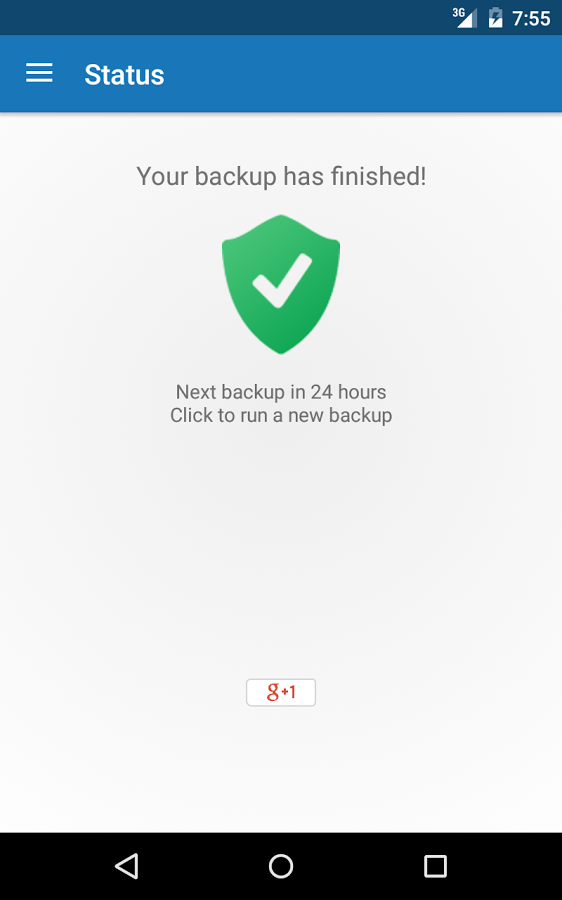Tap the green shield backup icon
Viewport: 562px width, 900px height.
pyautogui.click(x=281, y=284)
